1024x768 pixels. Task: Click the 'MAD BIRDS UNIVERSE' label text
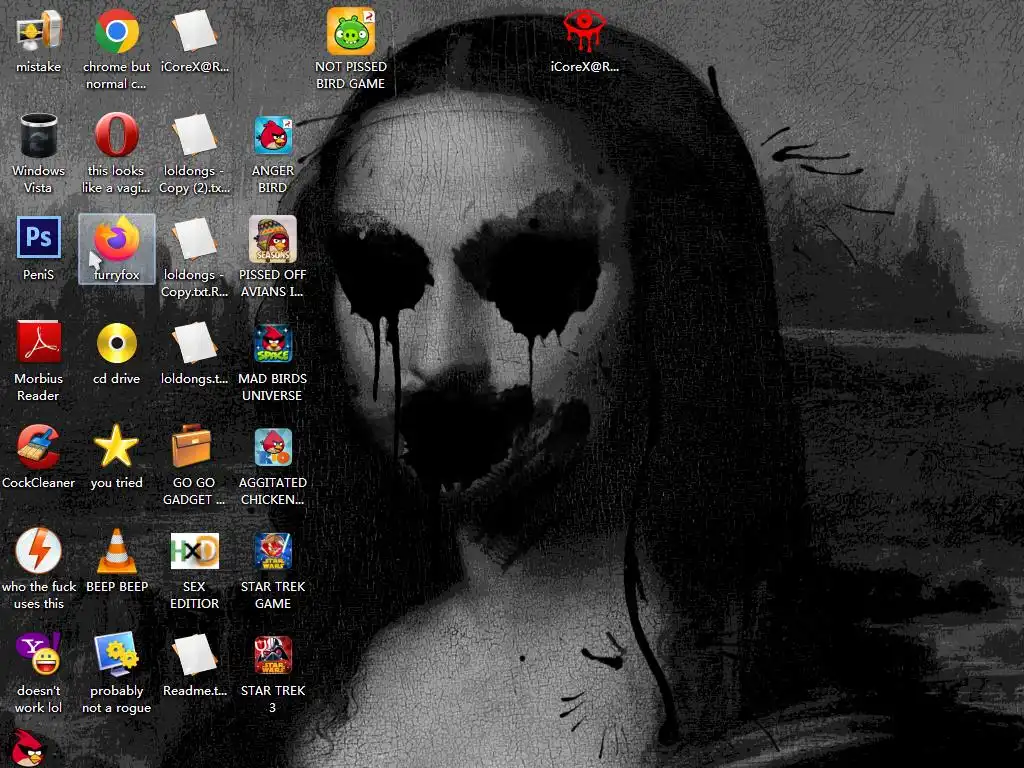(272, 387)
